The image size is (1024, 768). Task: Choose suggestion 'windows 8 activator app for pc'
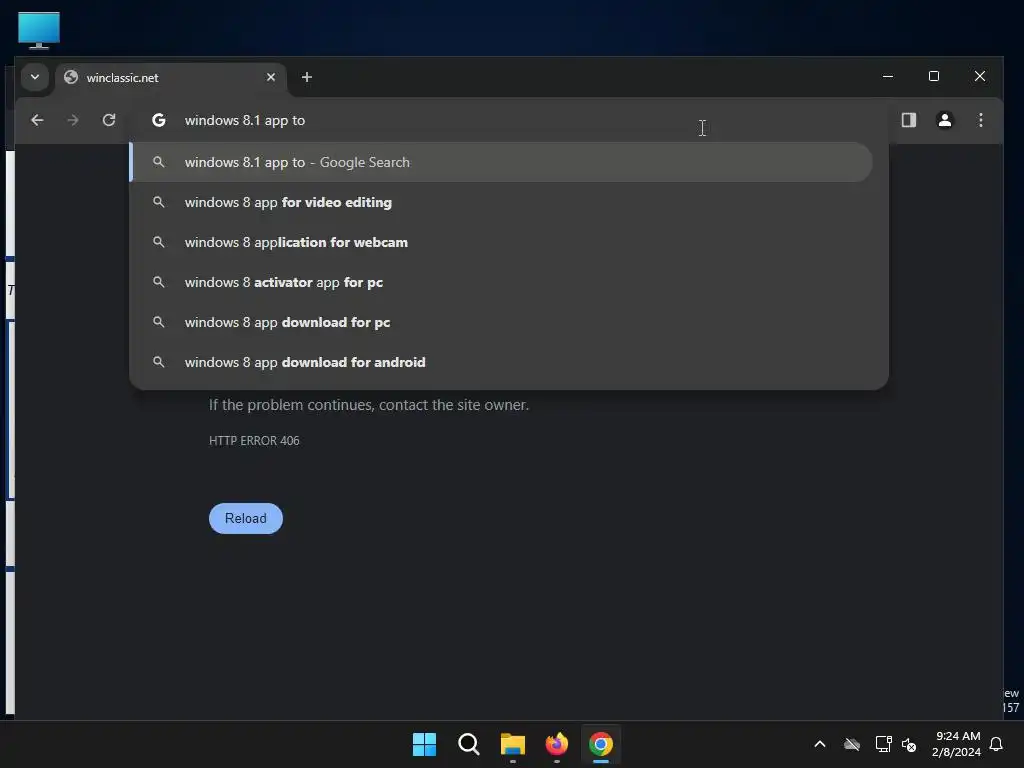coord(501,282)
